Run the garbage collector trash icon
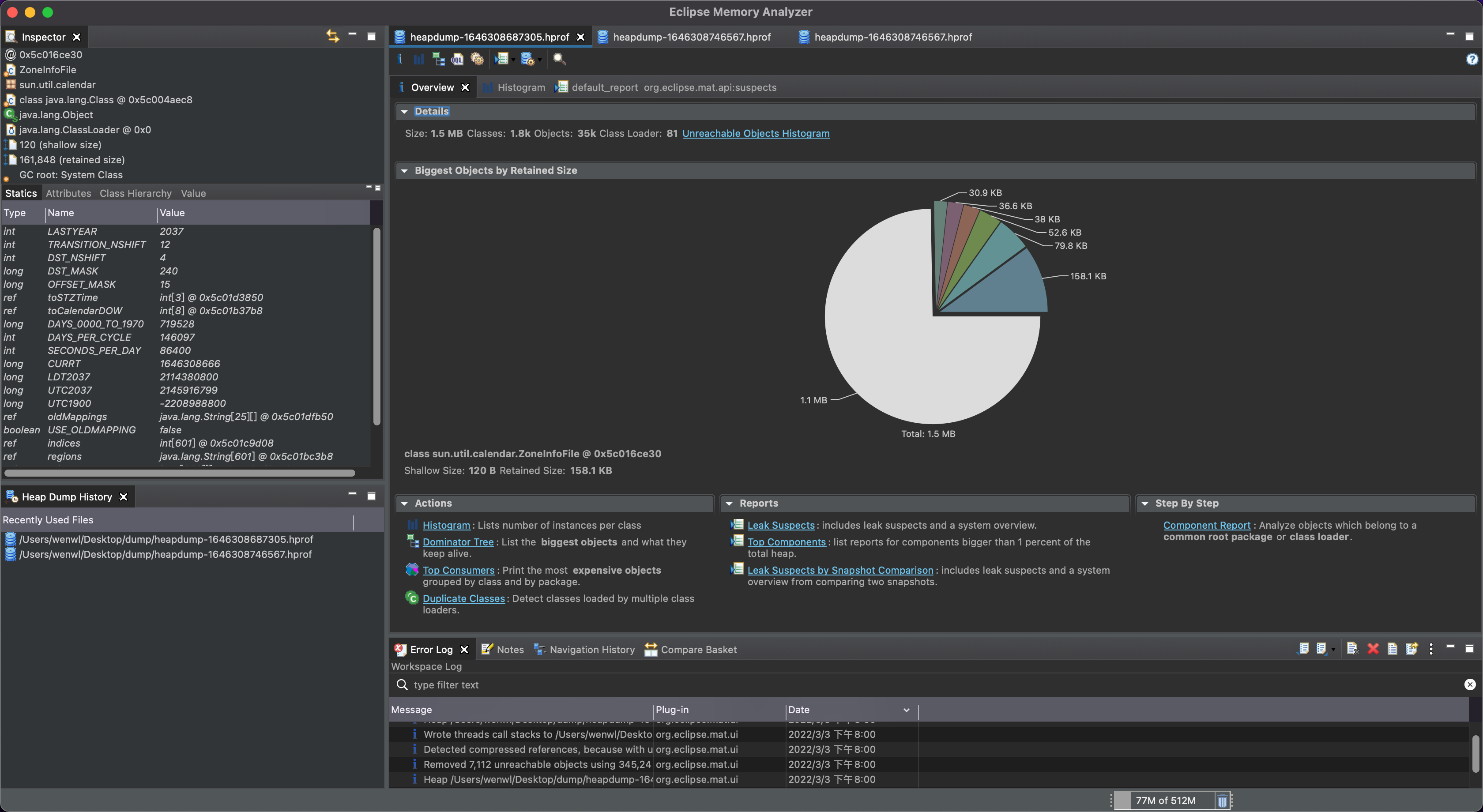Image resolution: width=1483 pixels, height=812 pixels. click(x=1222, y=801)
